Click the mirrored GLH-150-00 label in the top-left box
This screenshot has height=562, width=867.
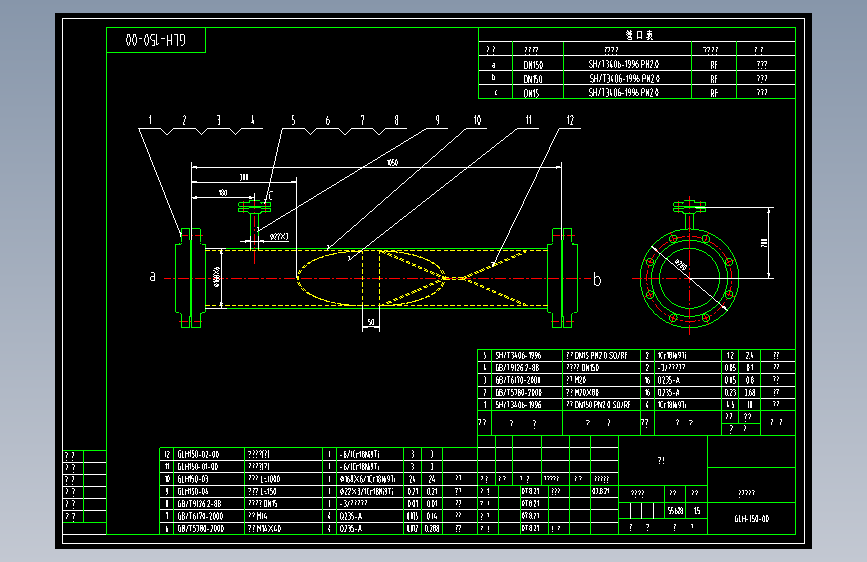tap(155, 40)
